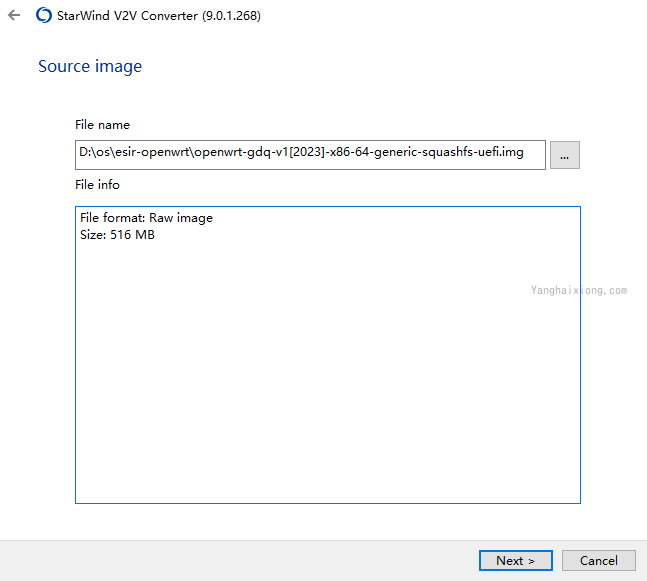
Task: Proceed with the Next > button
Action: (x=516, y=560)
